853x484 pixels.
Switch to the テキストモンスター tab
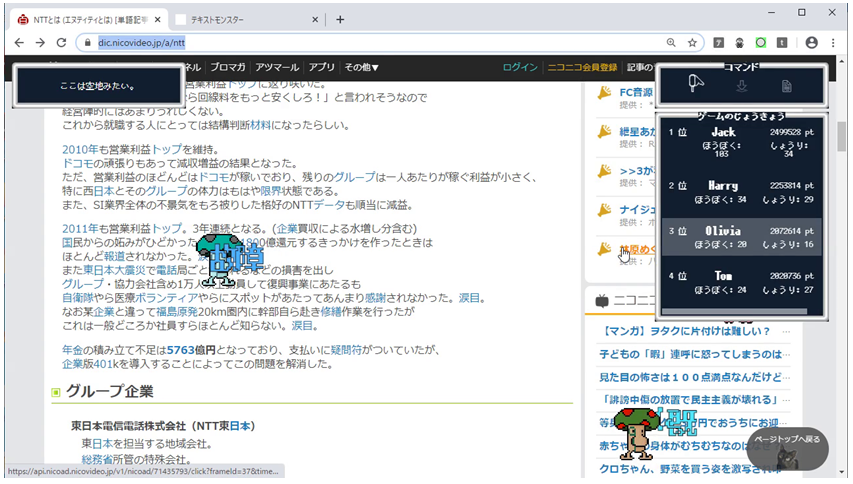[x=246, y=20]
